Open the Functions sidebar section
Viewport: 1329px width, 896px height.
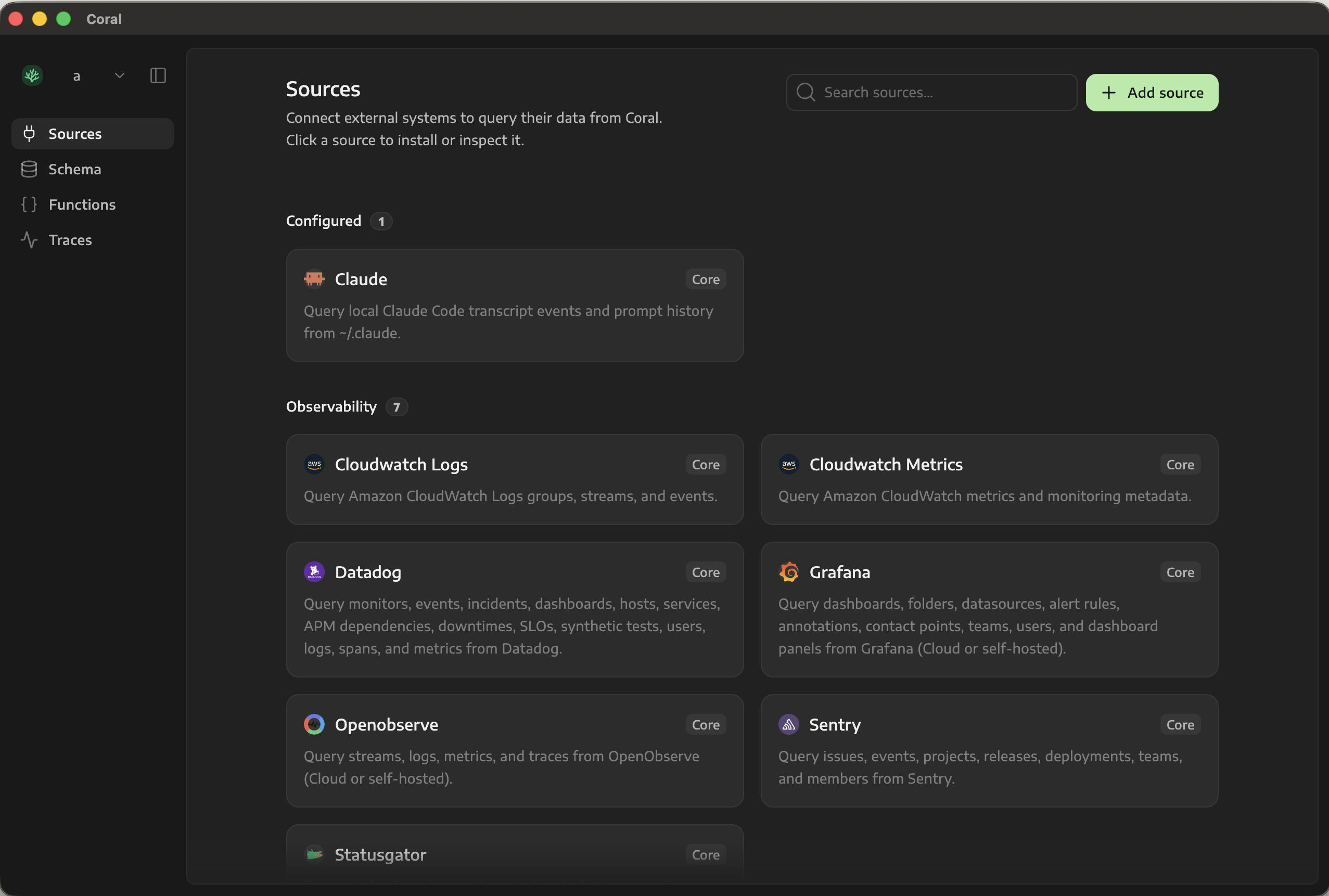[x=93, y=204]
